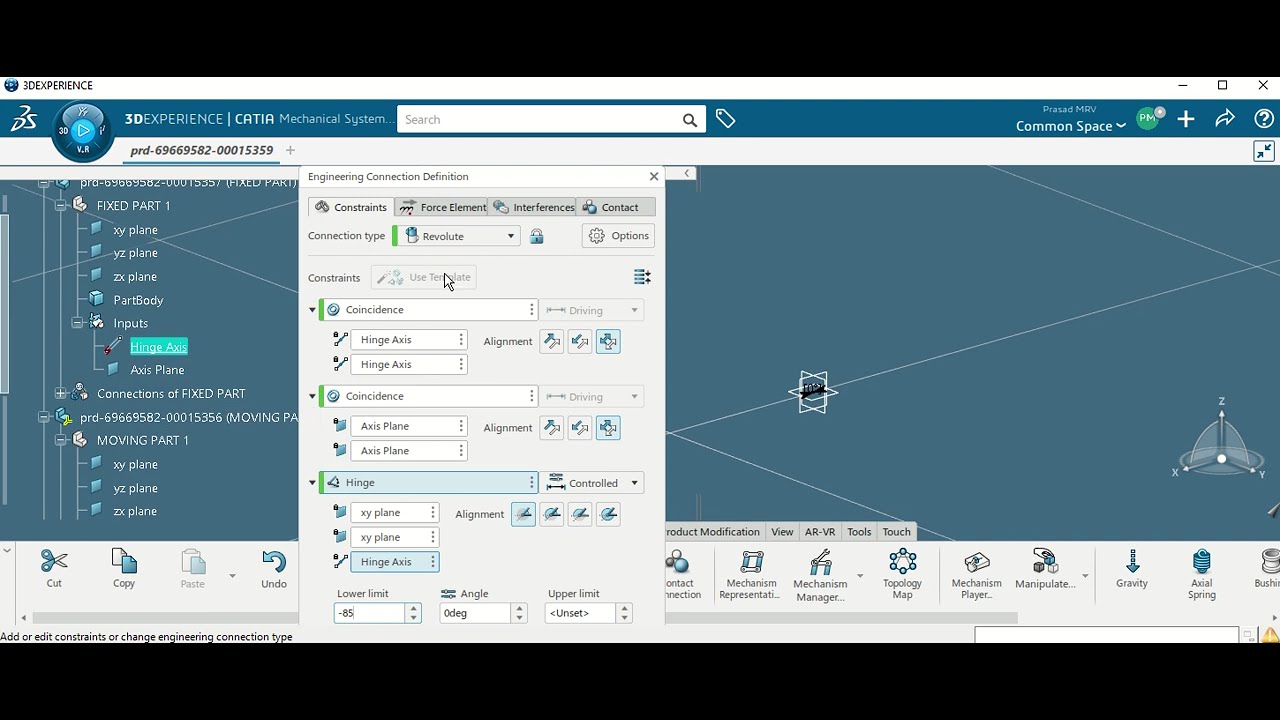This screenshot has width=1280, height=720.
Task: Click the add new tab plus icon
Action: (x=290, y=150)
